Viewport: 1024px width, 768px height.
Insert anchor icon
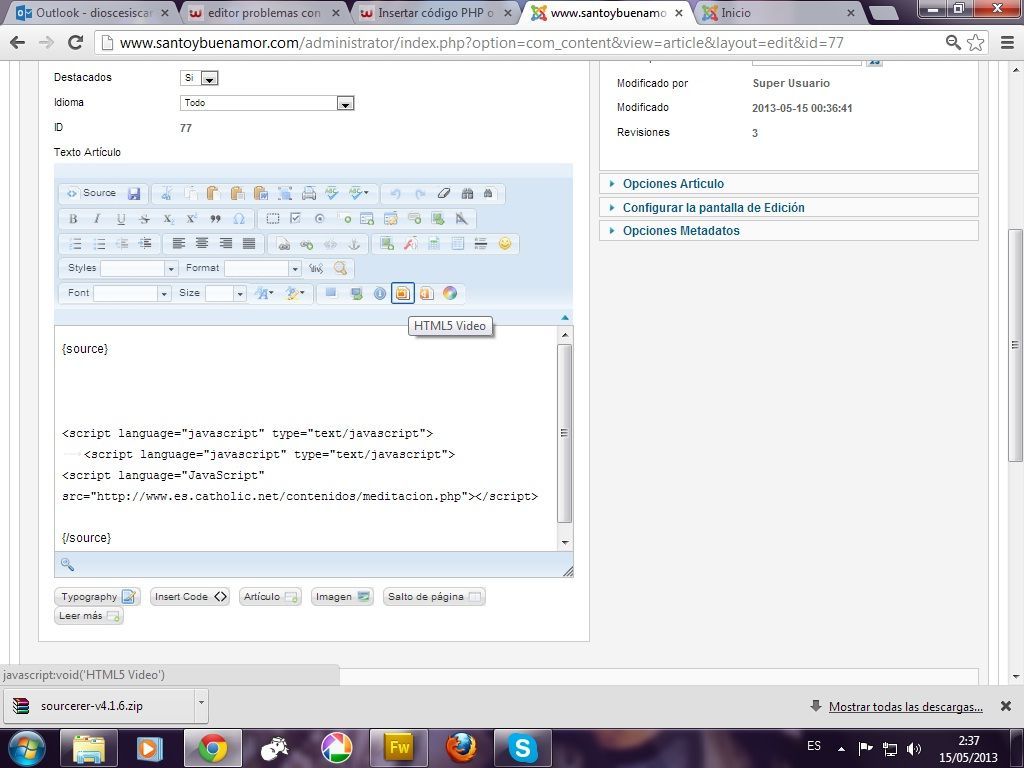[x=353, y=244]
